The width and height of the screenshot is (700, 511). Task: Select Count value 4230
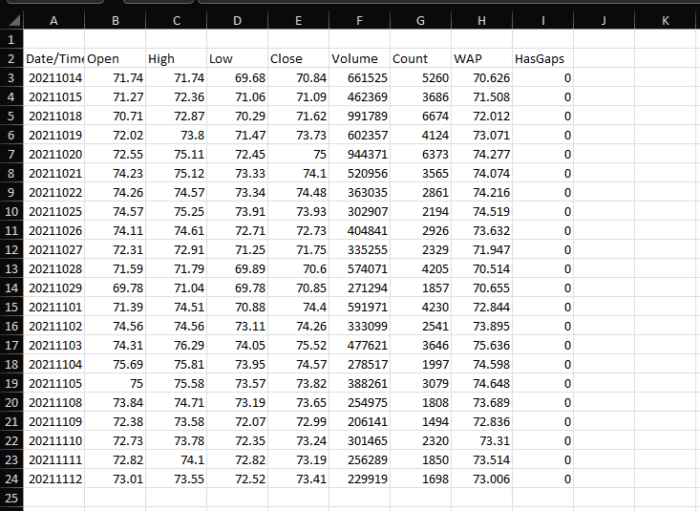[421, 307]
